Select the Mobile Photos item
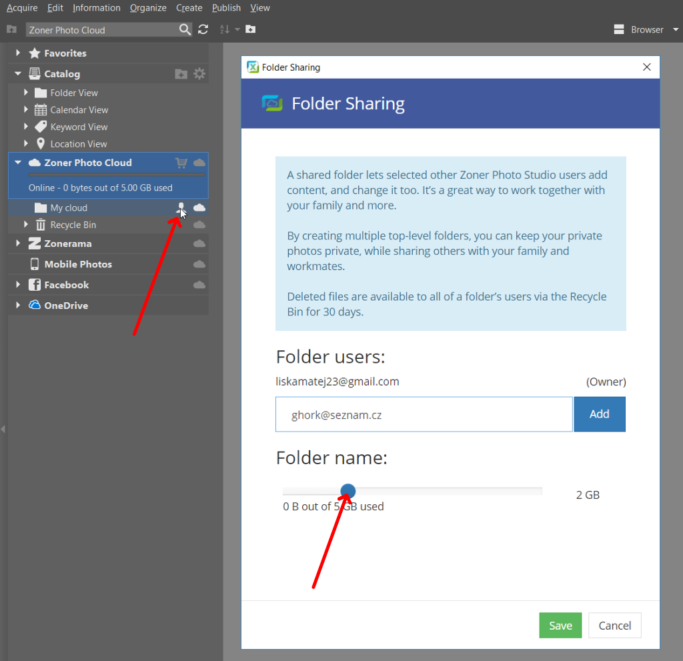Viewport: 683px width, 661px height. tap(78, 264)
